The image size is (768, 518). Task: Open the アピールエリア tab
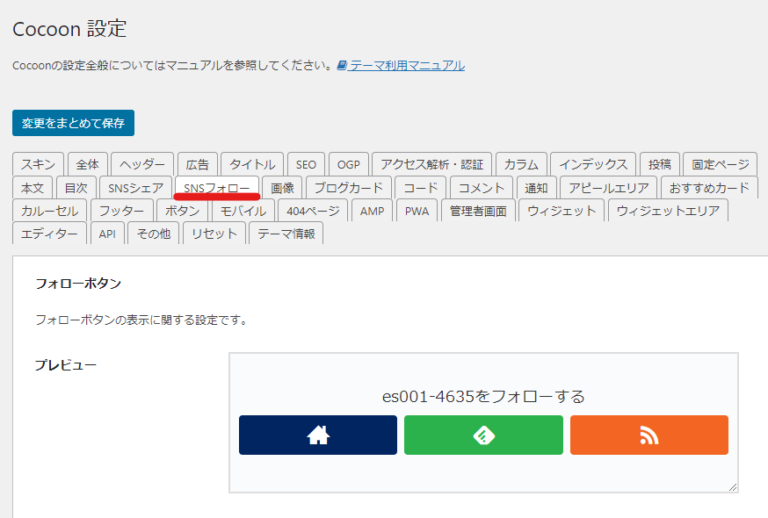(608, 187)
